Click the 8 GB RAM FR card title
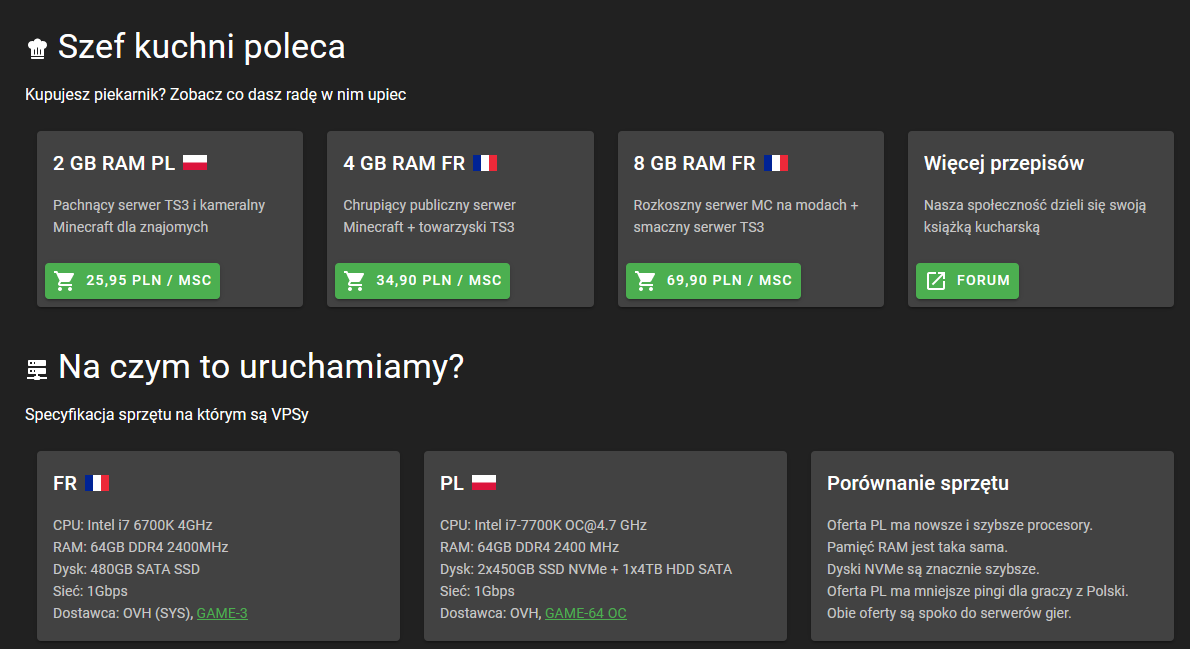Viewport: 1190px width, 649px height. (x=694, y=163)
